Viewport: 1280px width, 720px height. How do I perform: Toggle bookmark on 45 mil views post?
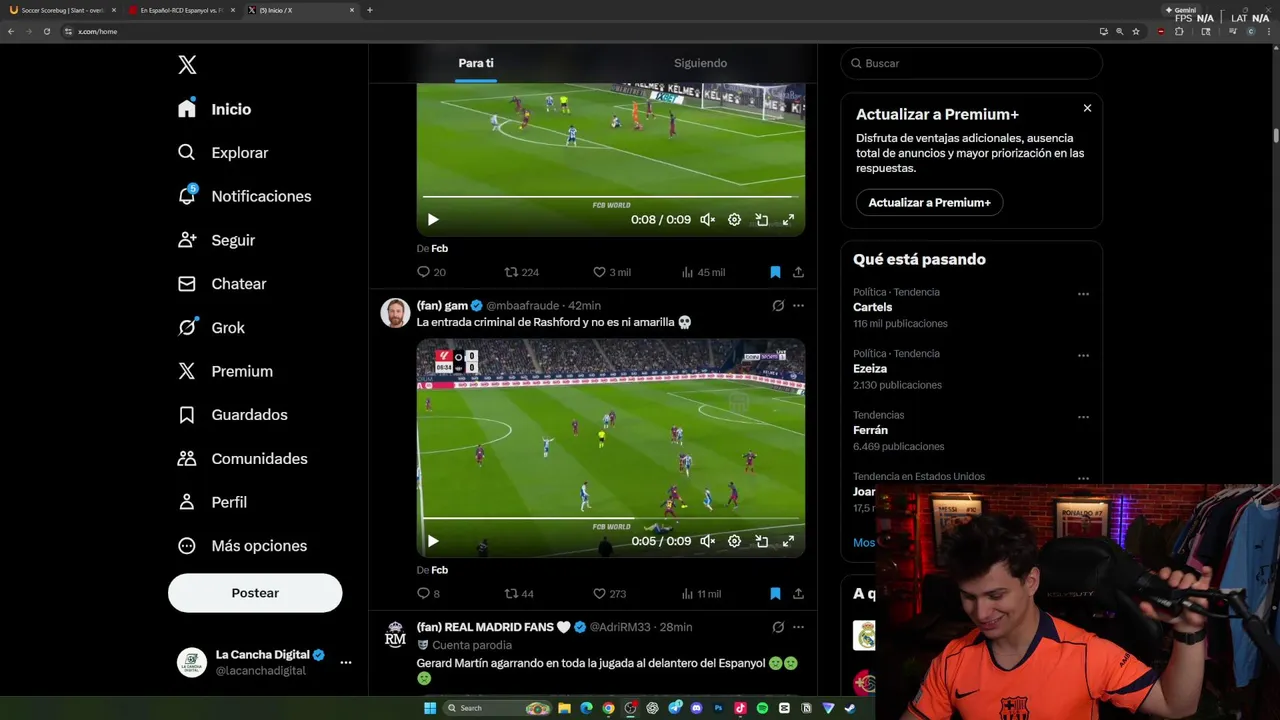(x=775, y=272)
